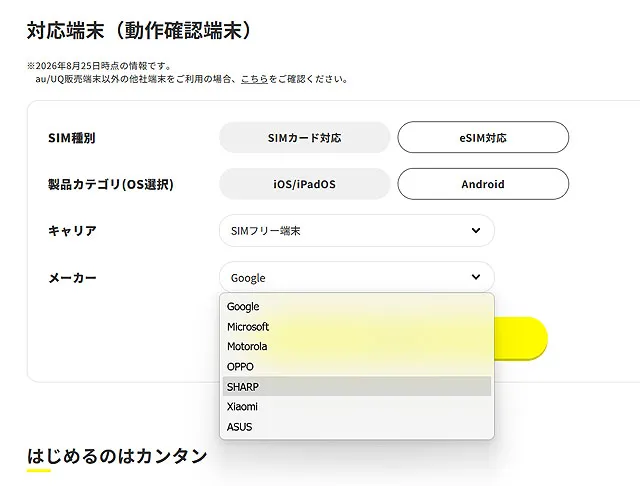
Task: Select eSIM対応 option
Action: click(x=483, y=138)
